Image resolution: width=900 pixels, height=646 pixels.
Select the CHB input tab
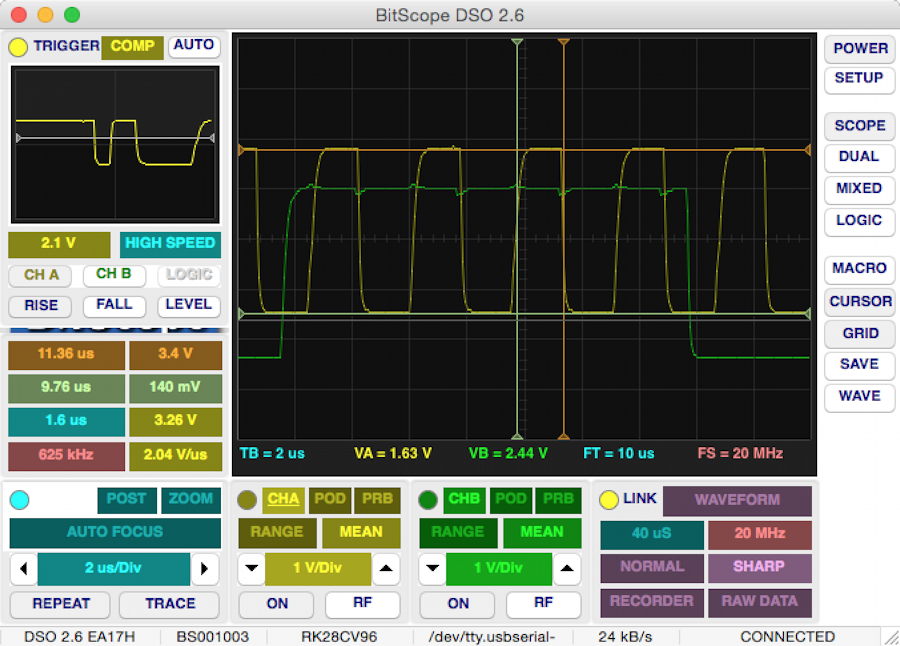(464, 499)
